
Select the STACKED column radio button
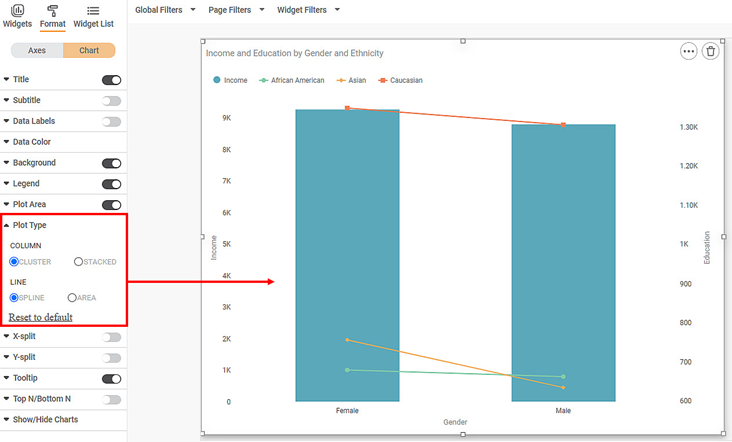click(x=79, y=262)
